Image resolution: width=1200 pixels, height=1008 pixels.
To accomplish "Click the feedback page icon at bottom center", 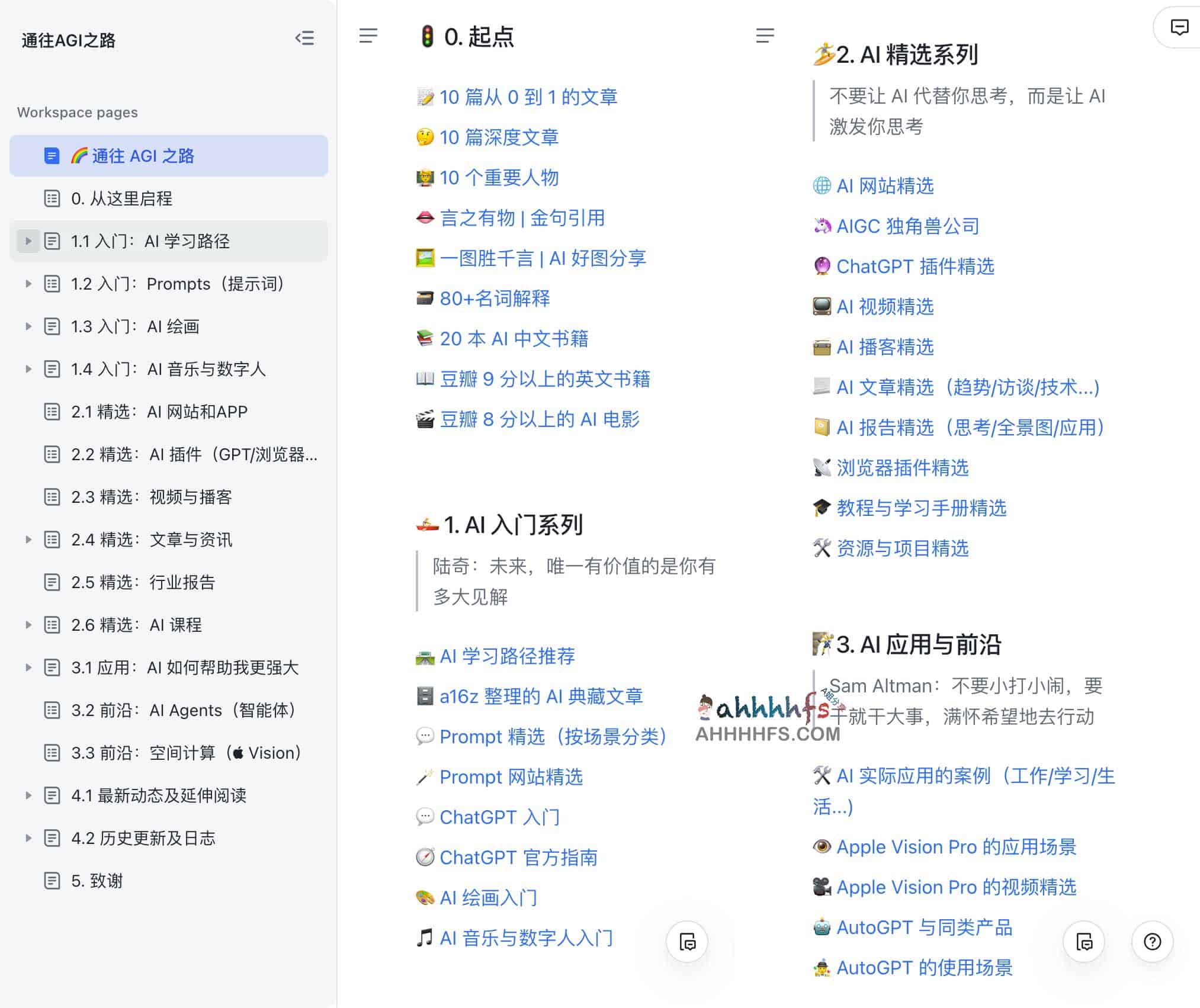I will (686, 940).
